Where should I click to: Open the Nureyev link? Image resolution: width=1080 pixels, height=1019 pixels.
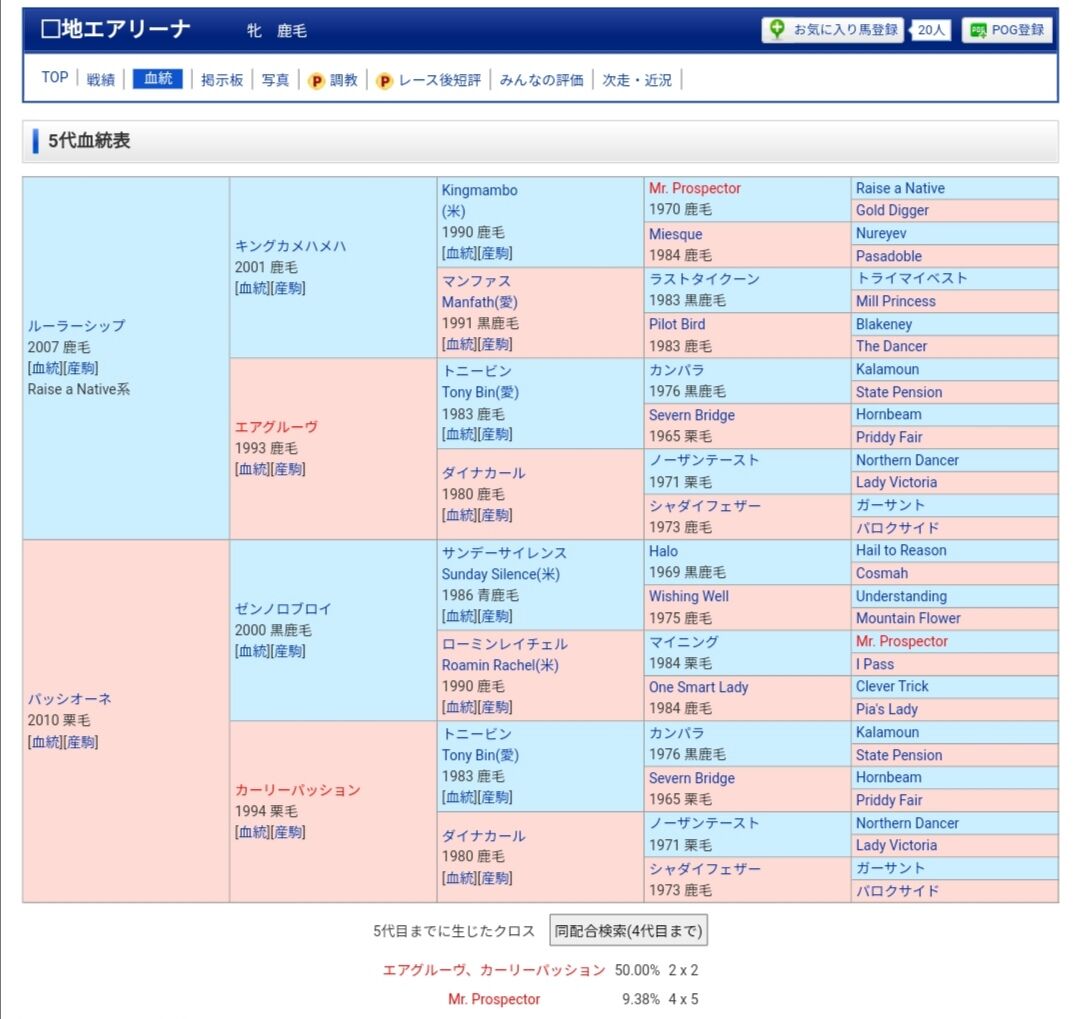pos(881,233)
